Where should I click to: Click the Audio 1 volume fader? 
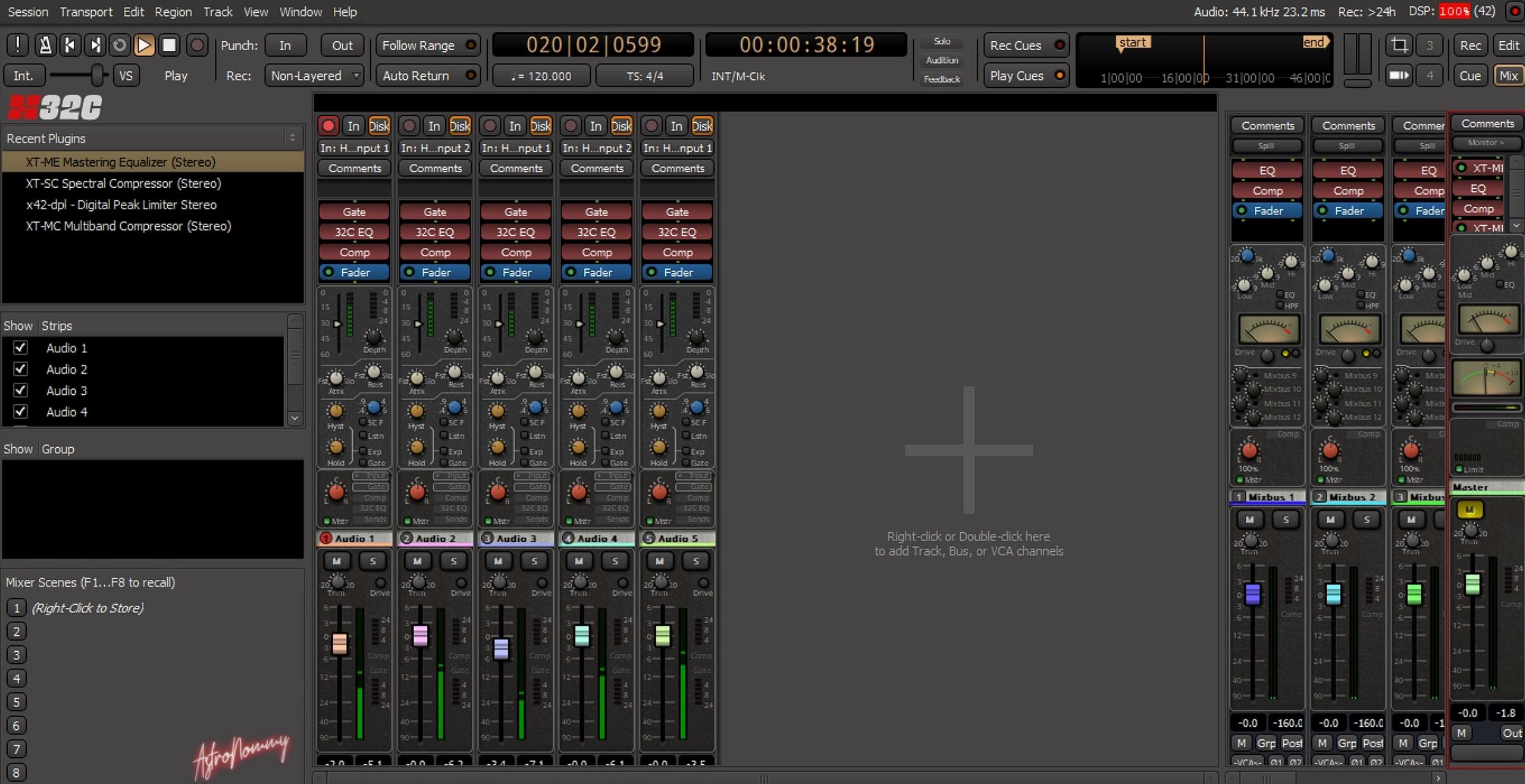pos(340,643)
